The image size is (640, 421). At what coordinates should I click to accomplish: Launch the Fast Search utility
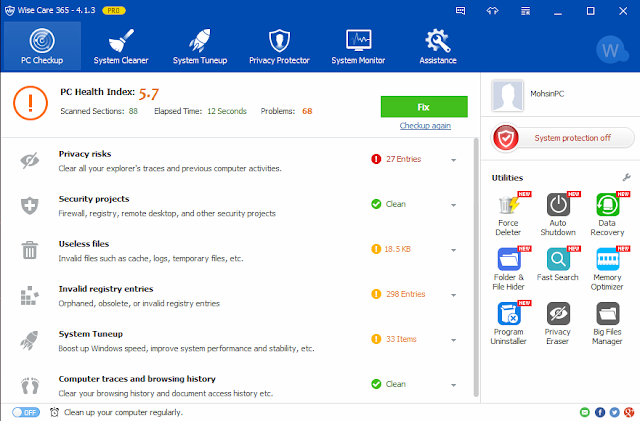[558, 265]
